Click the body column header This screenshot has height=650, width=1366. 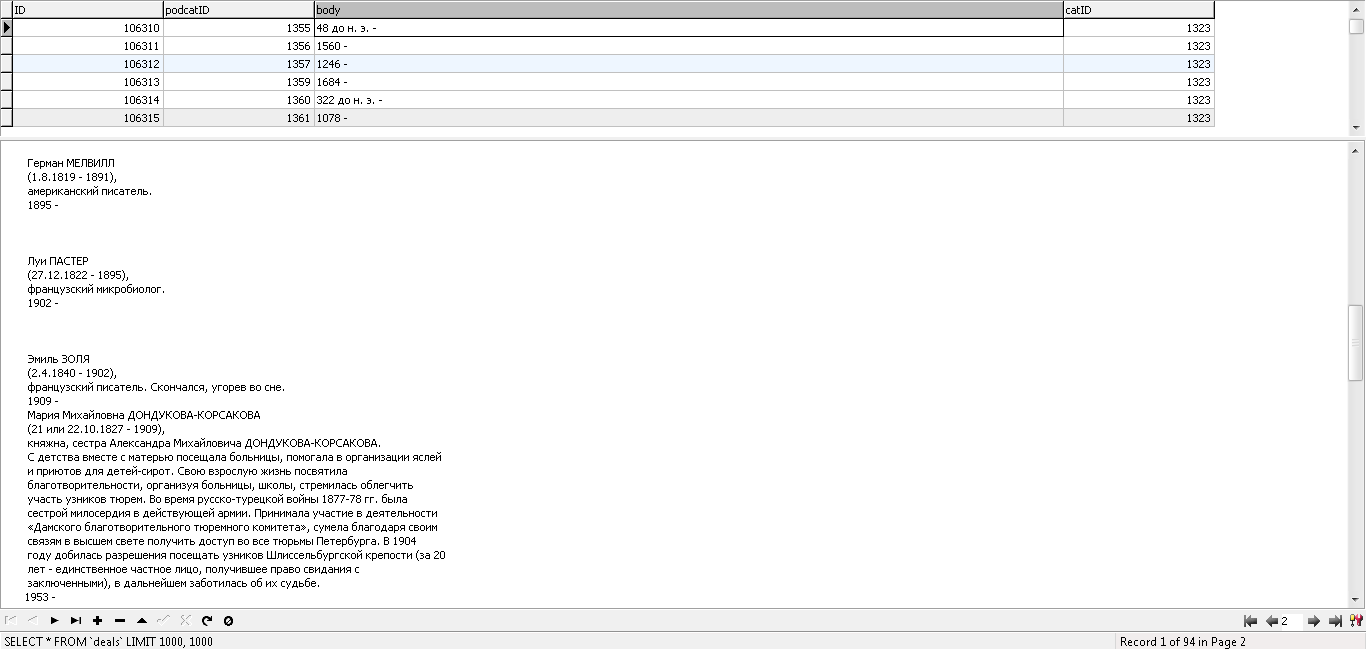(x=688, y=10)
